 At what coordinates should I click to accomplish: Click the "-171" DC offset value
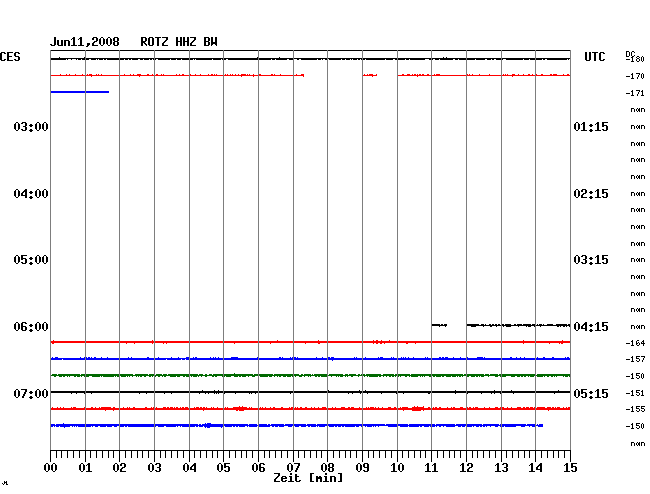(635, 93)
